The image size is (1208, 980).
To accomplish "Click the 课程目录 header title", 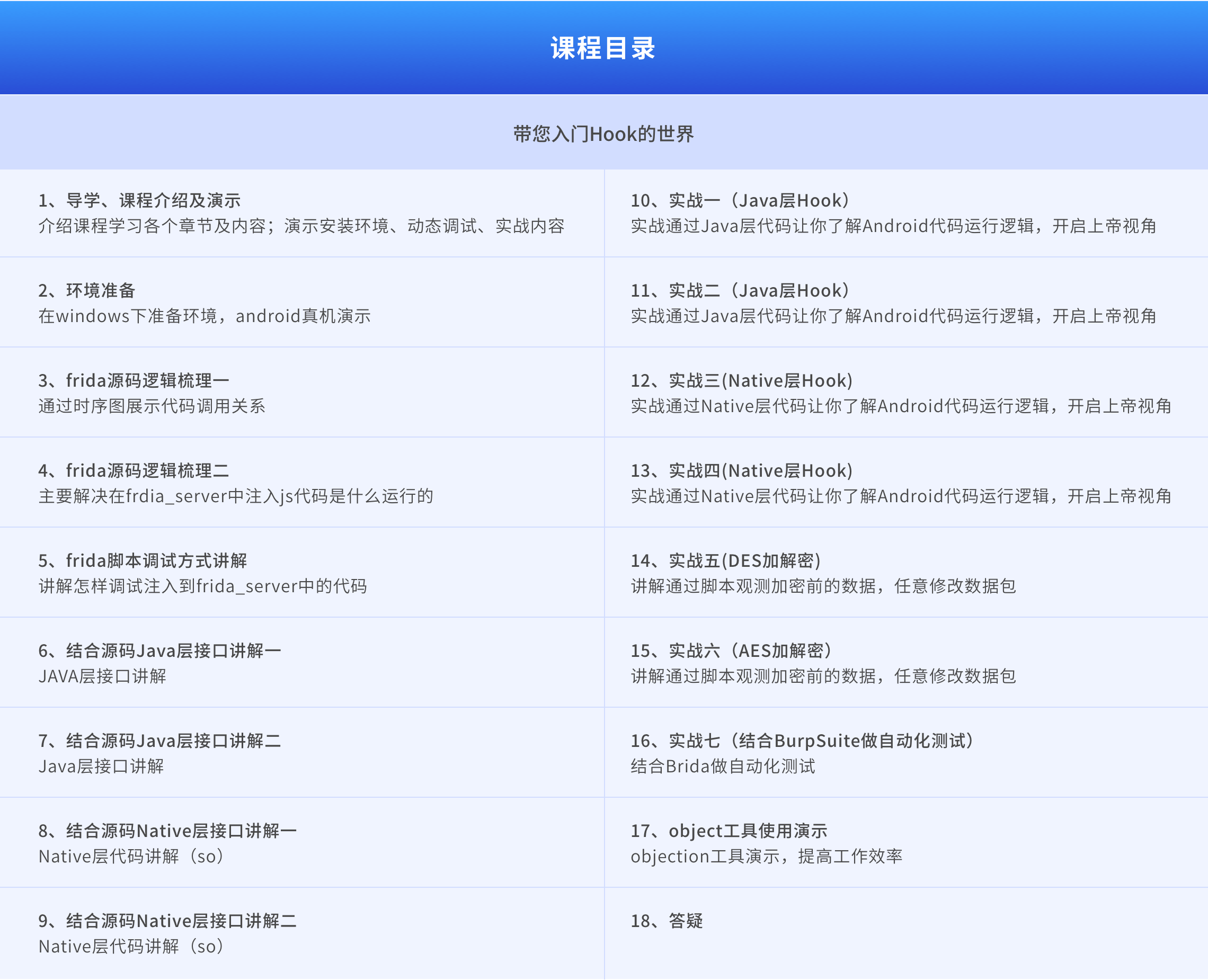I will (603, 48).
